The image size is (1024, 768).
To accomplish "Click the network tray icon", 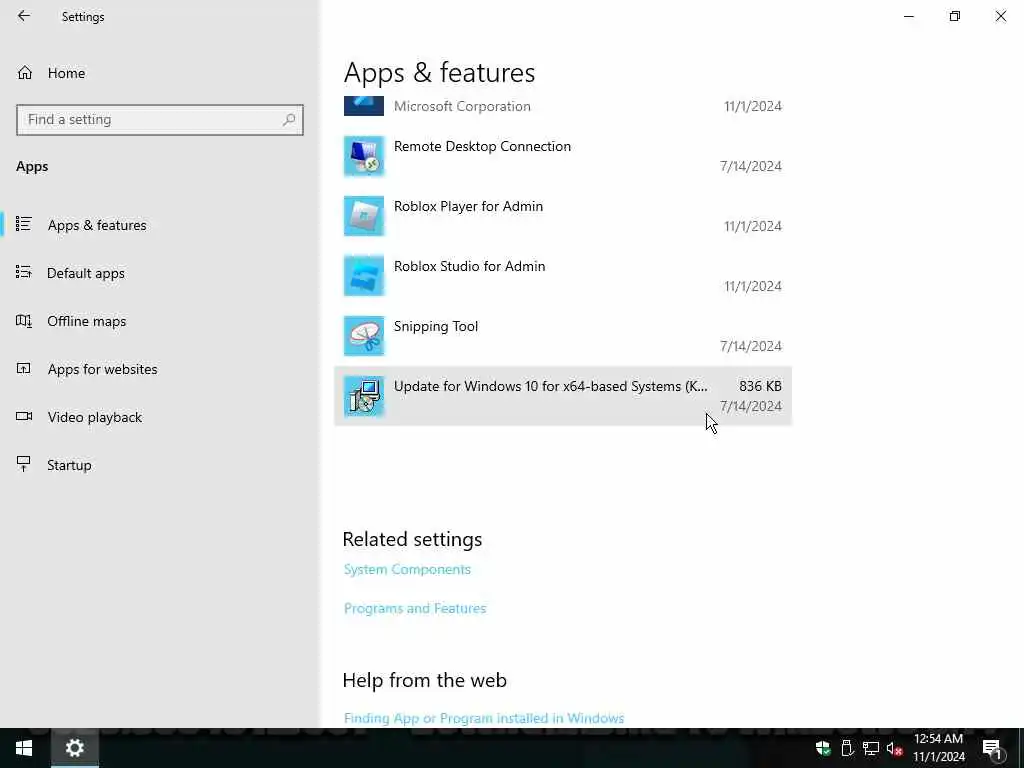I will 871,748.
